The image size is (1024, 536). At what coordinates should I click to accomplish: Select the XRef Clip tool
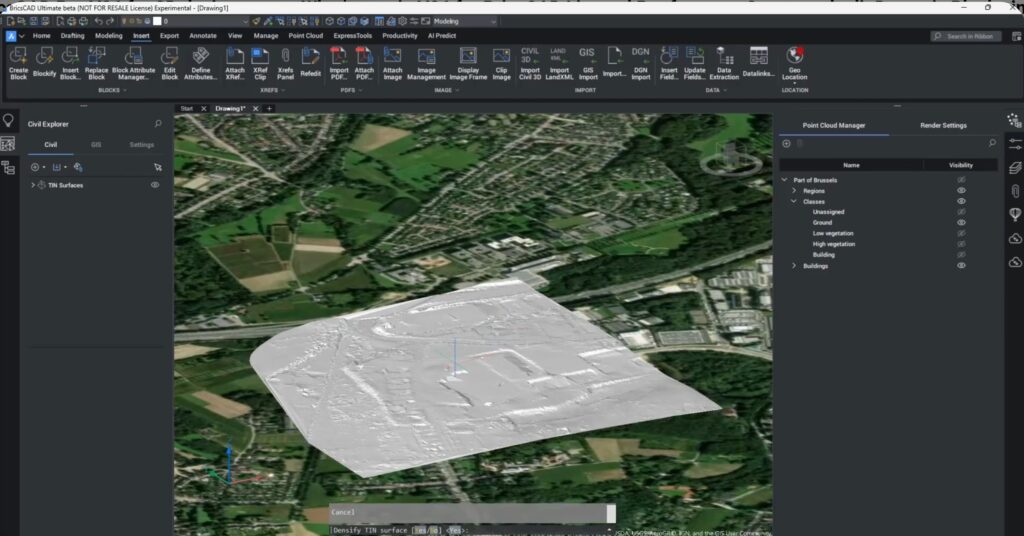(x=260, y=63)
